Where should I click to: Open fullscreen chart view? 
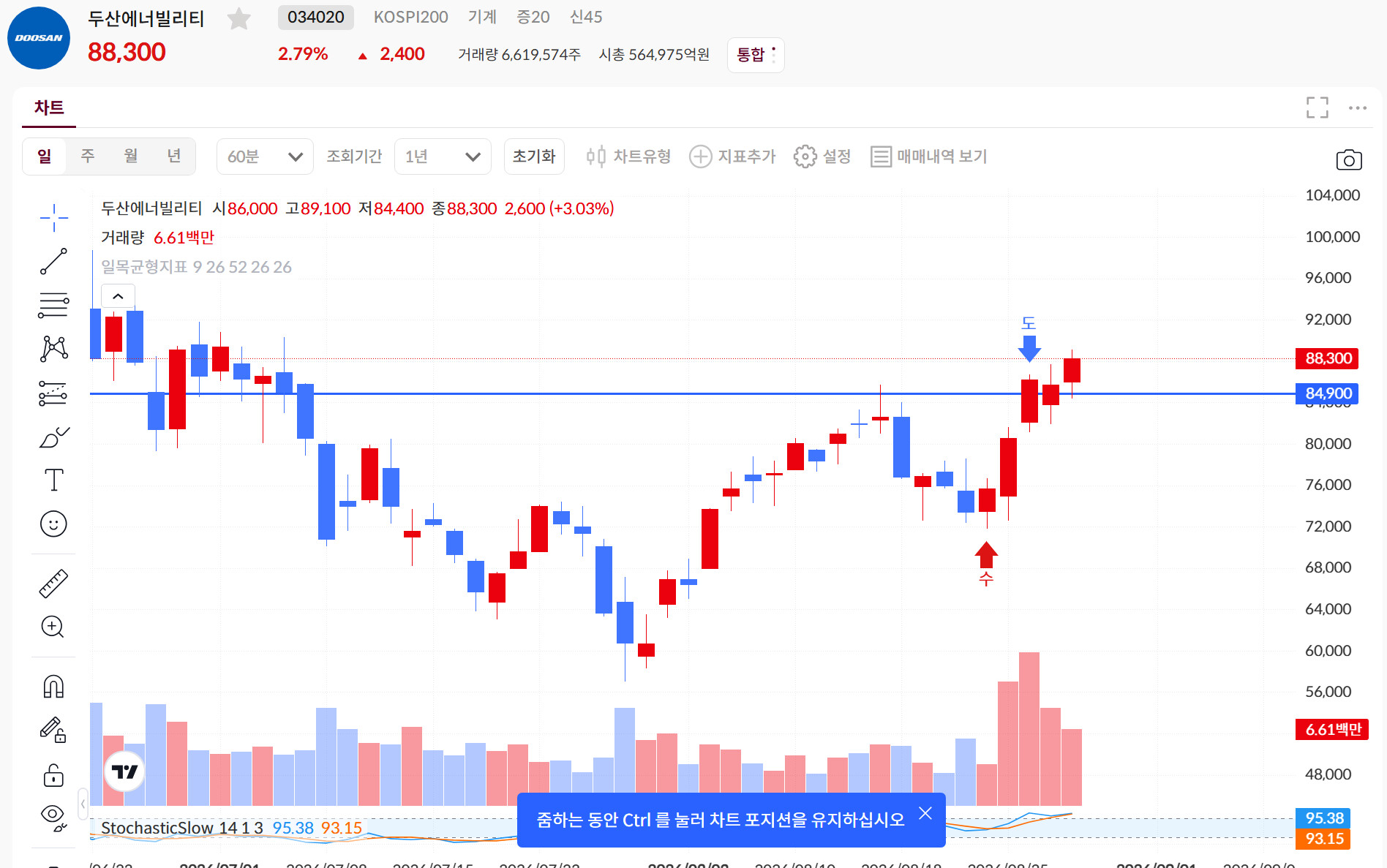tap(1317, 107)
